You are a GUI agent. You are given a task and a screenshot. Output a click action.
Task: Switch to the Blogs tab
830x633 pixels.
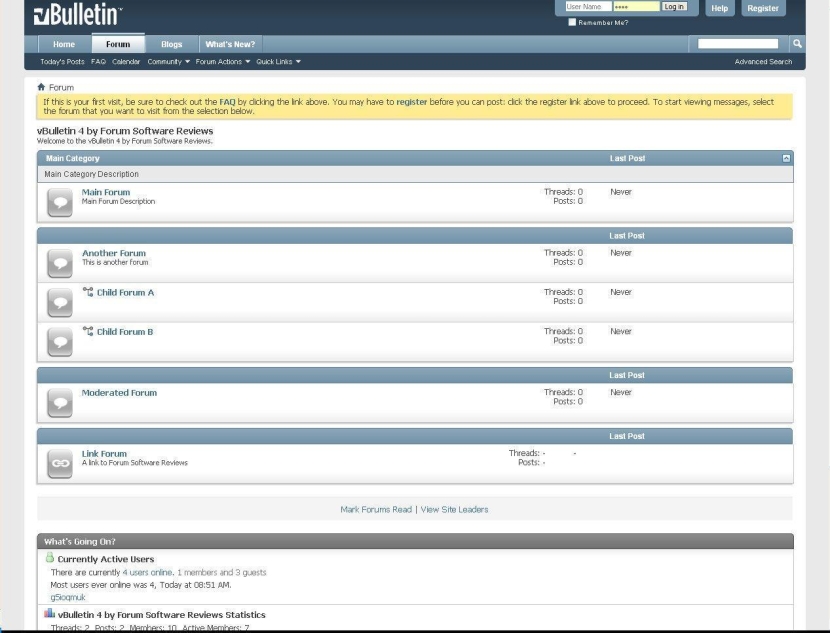(x=171, y=43)
